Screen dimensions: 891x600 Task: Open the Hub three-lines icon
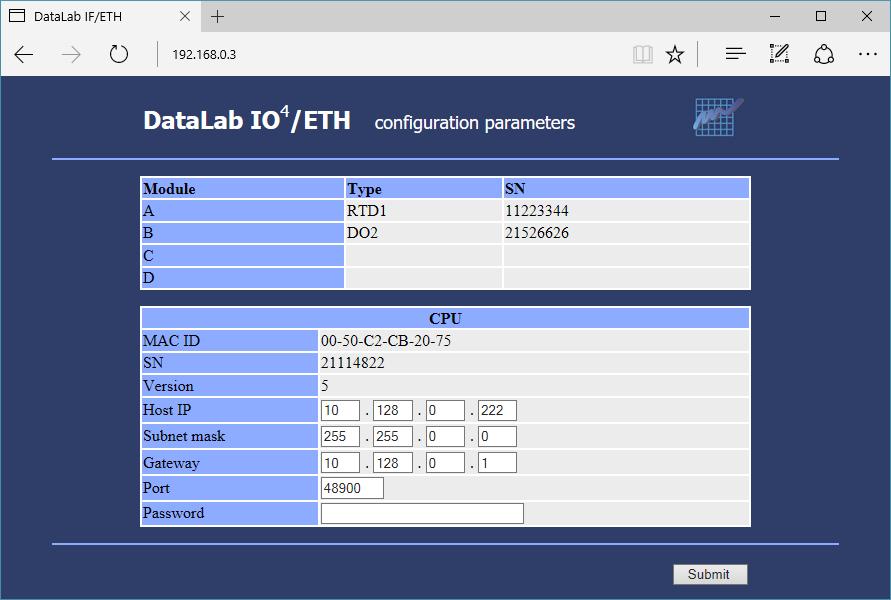click(x=735, y=54)
